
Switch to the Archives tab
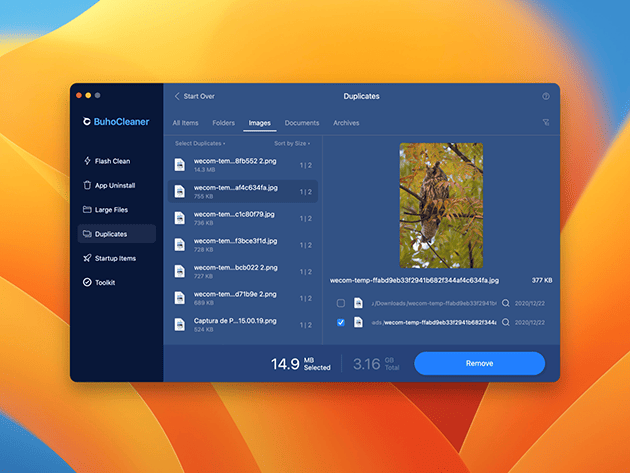[x=346, y=123]
